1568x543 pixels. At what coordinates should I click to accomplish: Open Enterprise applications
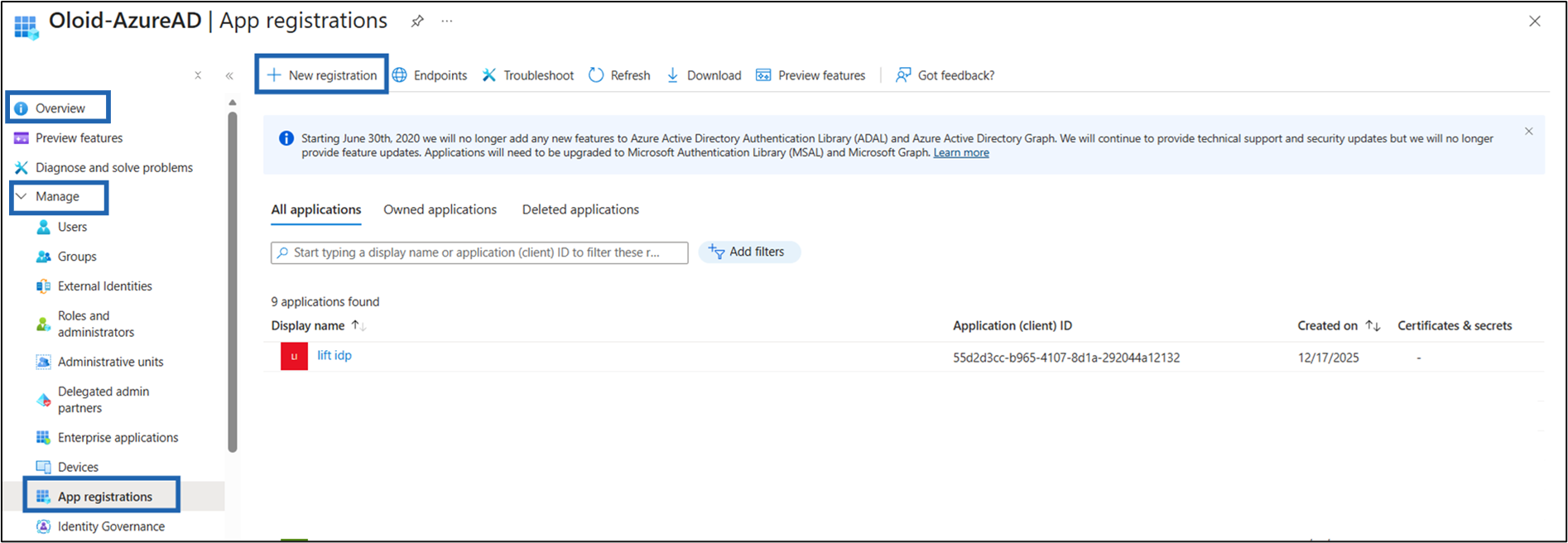118,438
